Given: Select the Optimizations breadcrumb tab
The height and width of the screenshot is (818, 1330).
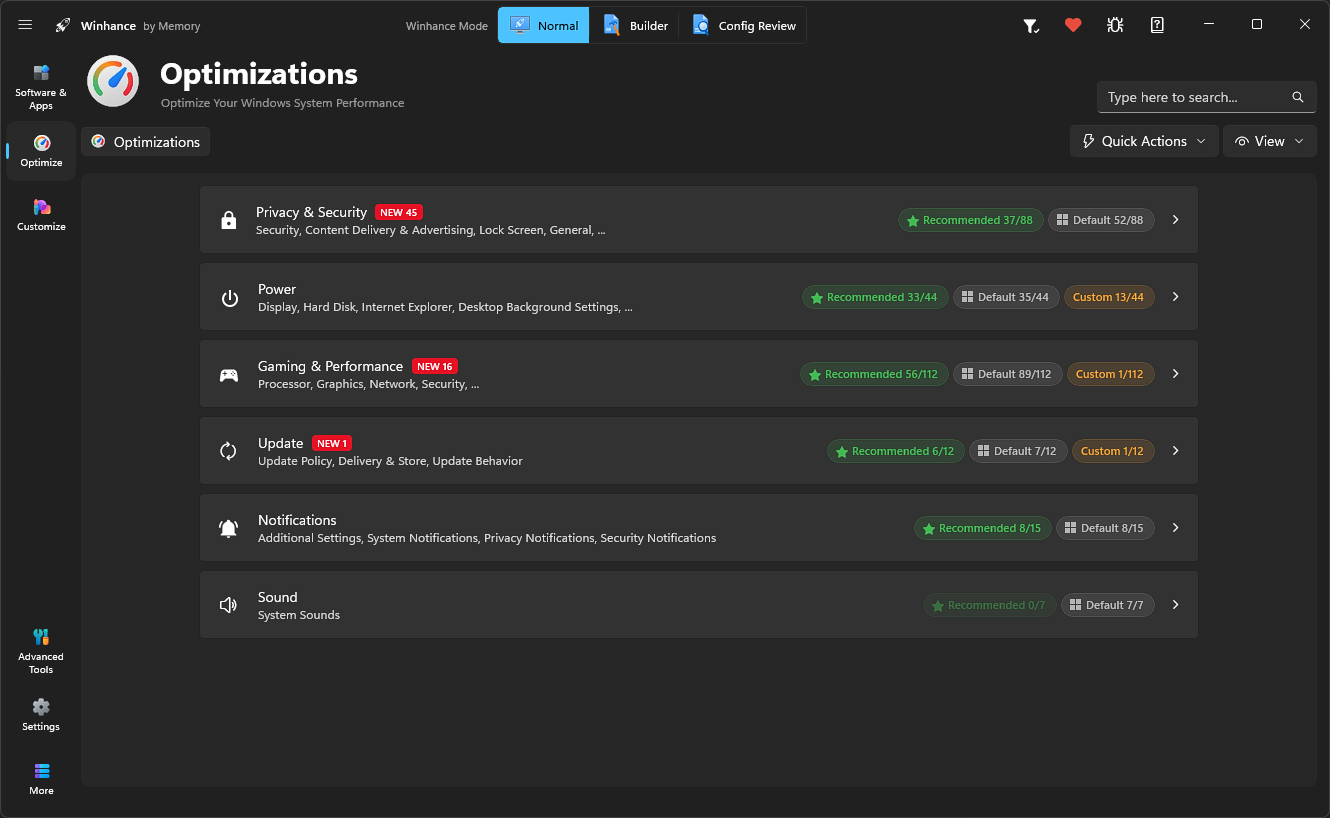Looking at the screenshot, I should coord(146,142).
